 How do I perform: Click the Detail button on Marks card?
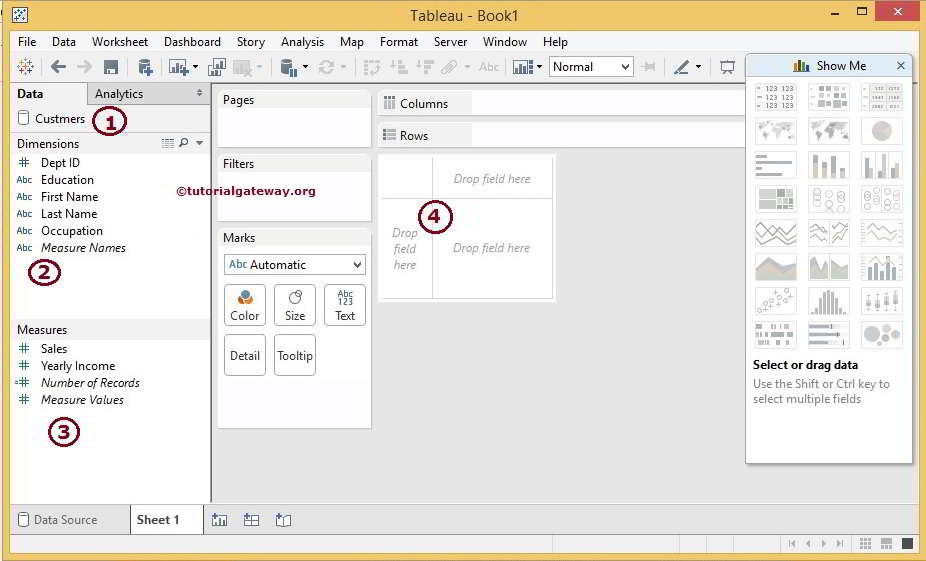click(244, 355)
